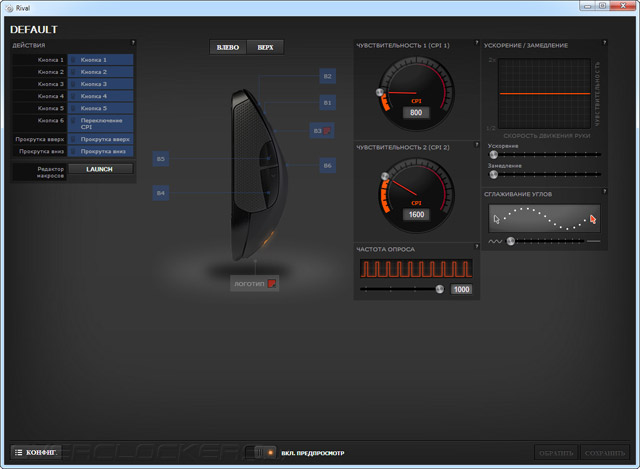Open the Логотип illumination color swatch
The height and width of the screenshot is (469, 640).
(271, 283)
